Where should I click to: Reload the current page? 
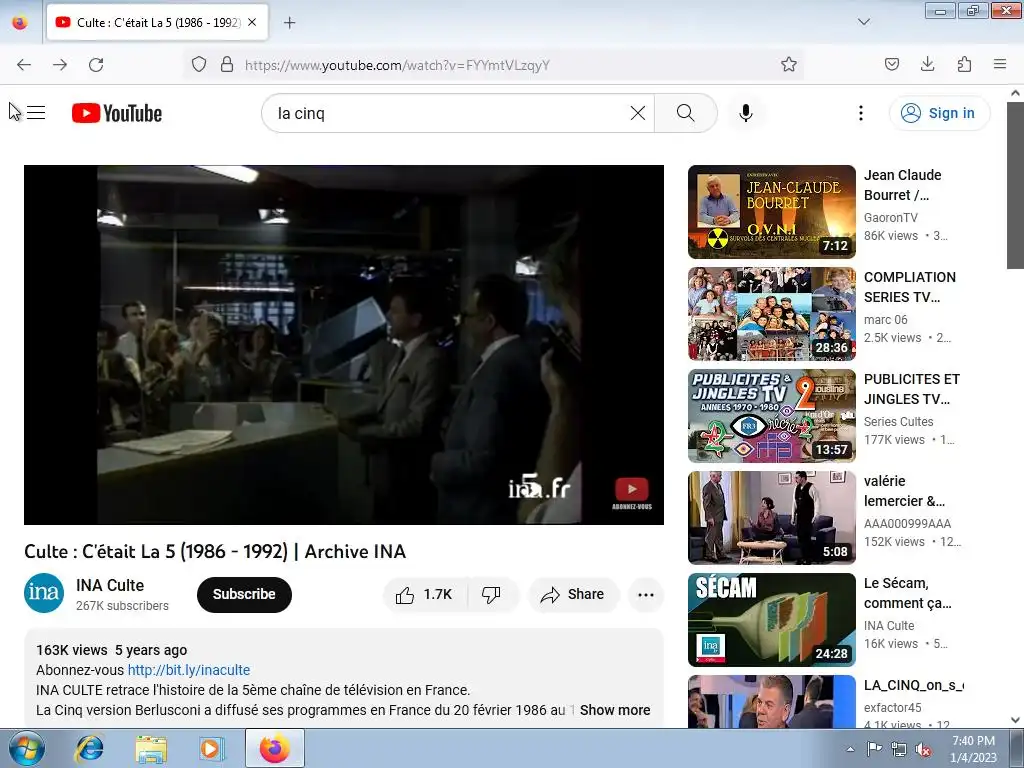[96, 65]
